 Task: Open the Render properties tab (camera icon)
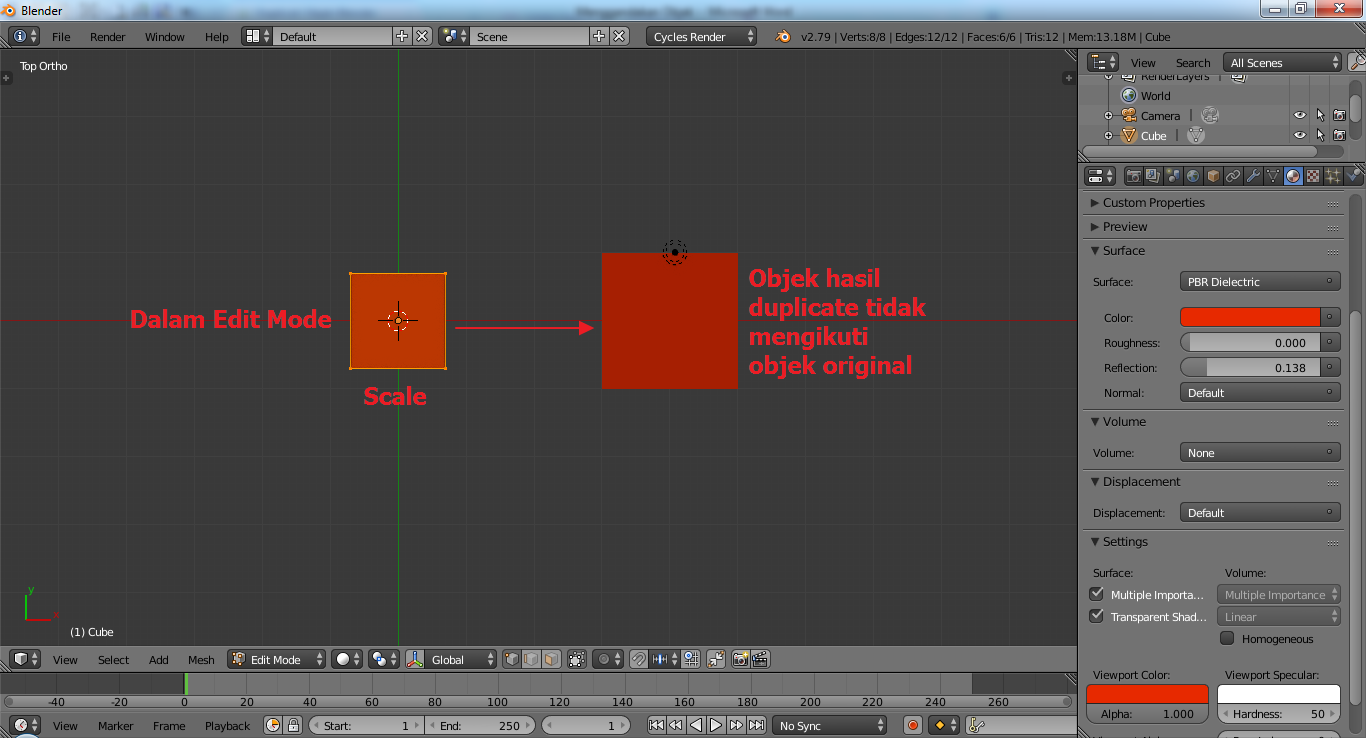[x=1134, y=175]
